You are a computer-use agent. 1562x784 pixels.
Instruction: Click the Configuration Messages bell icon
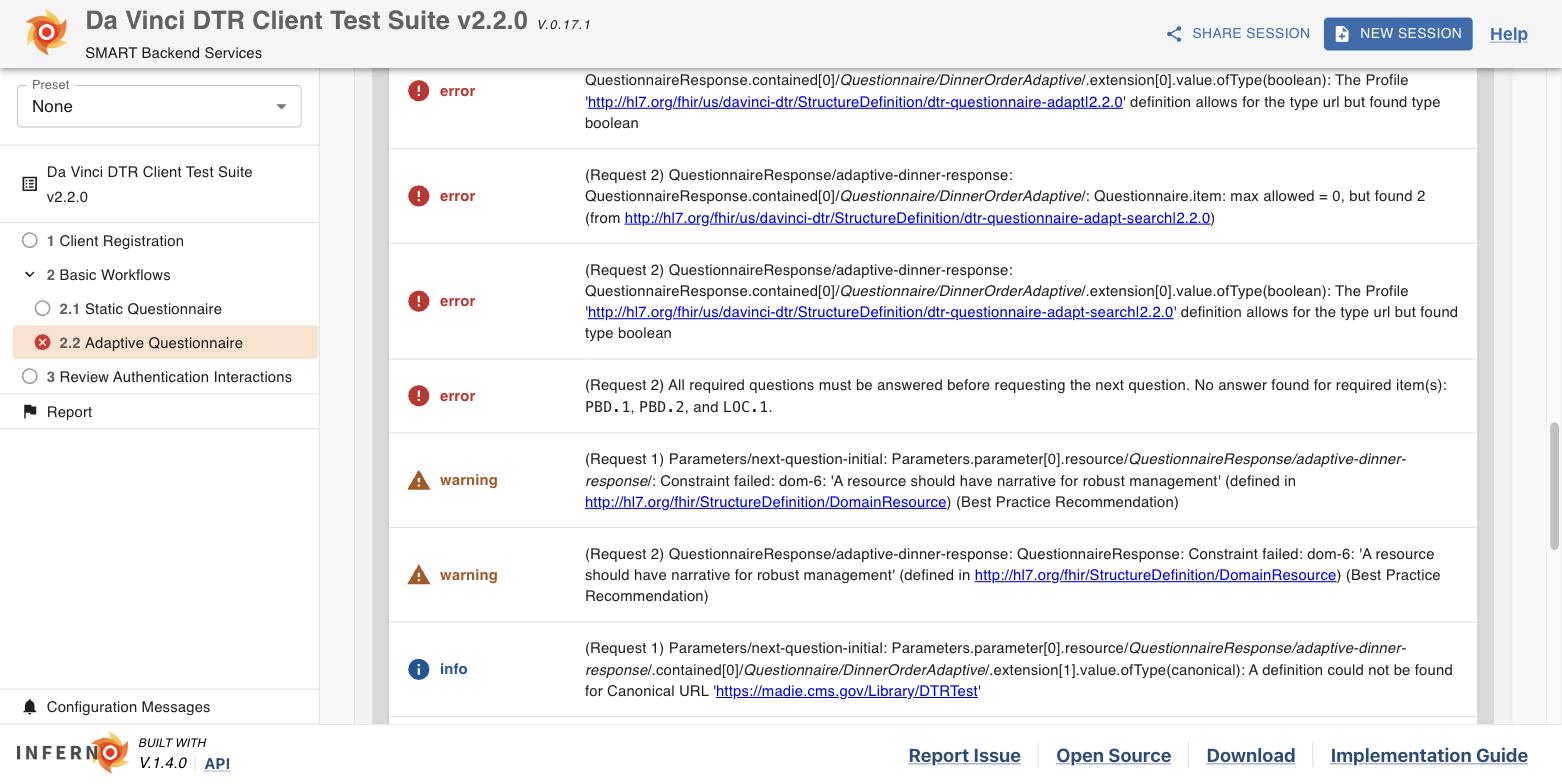pos(30,707)
